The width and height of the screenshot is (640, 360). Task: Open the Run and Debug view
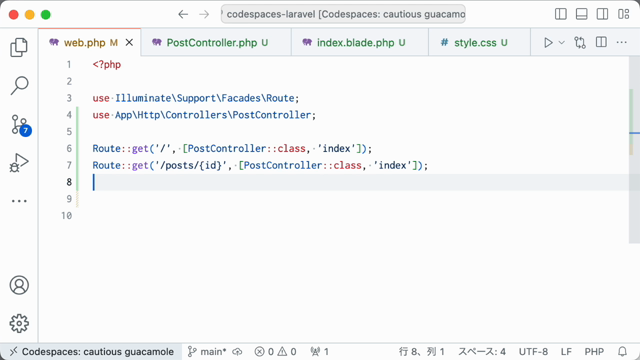19,162
